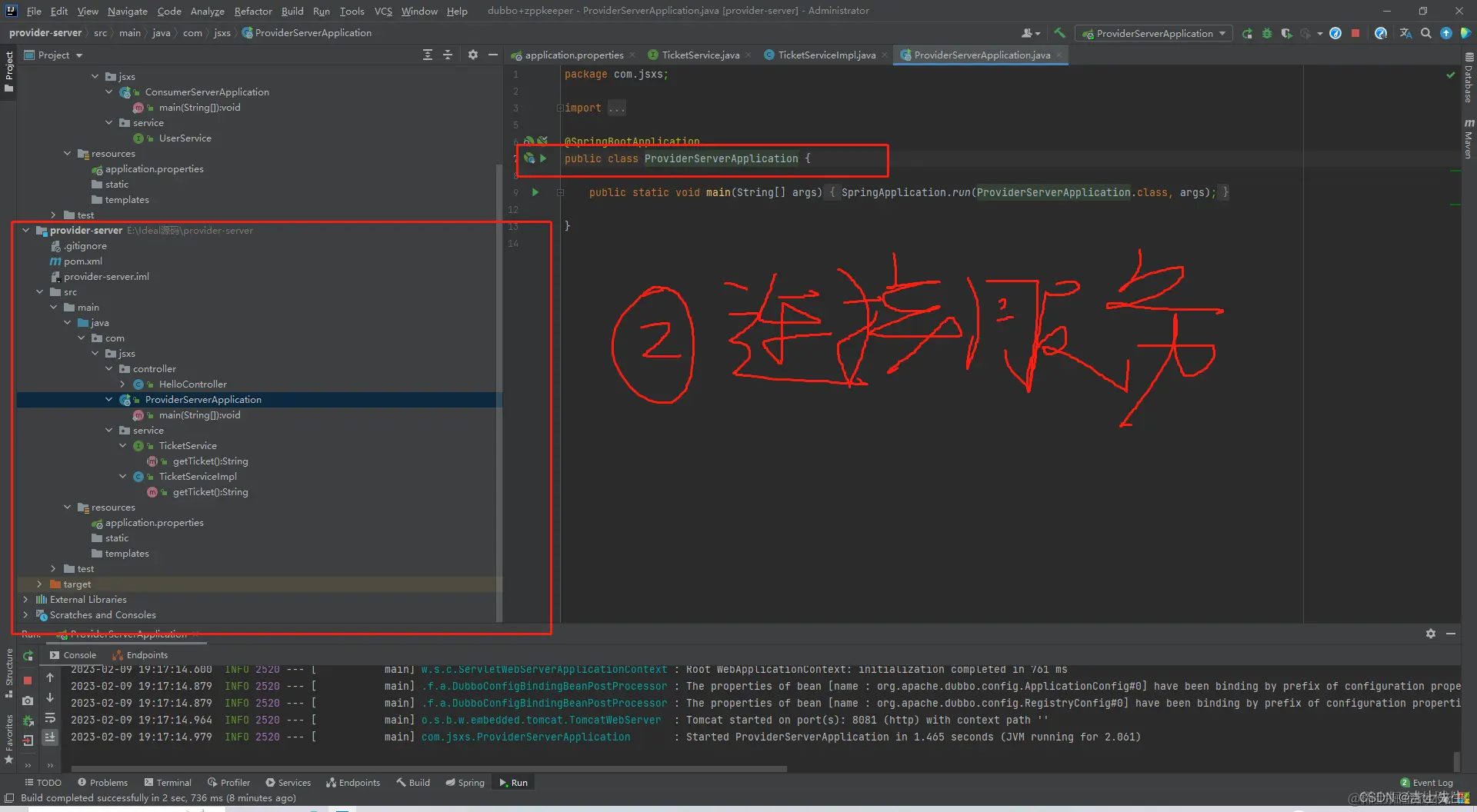
Task: Open the Project view selector dropdown
Action: [53, 55]
